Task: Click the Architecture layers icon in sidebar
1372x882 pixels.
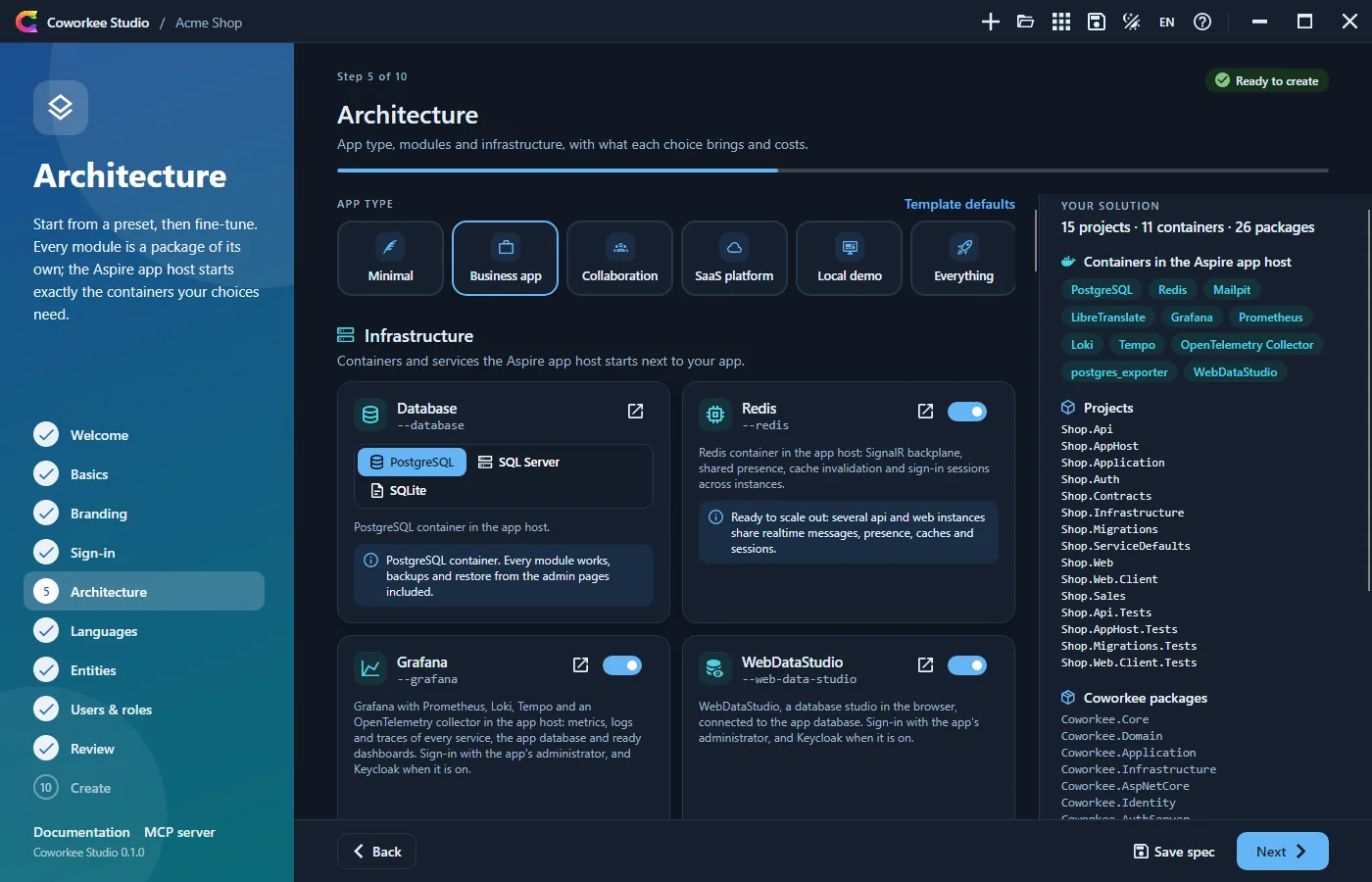Action: click(61, 108)
